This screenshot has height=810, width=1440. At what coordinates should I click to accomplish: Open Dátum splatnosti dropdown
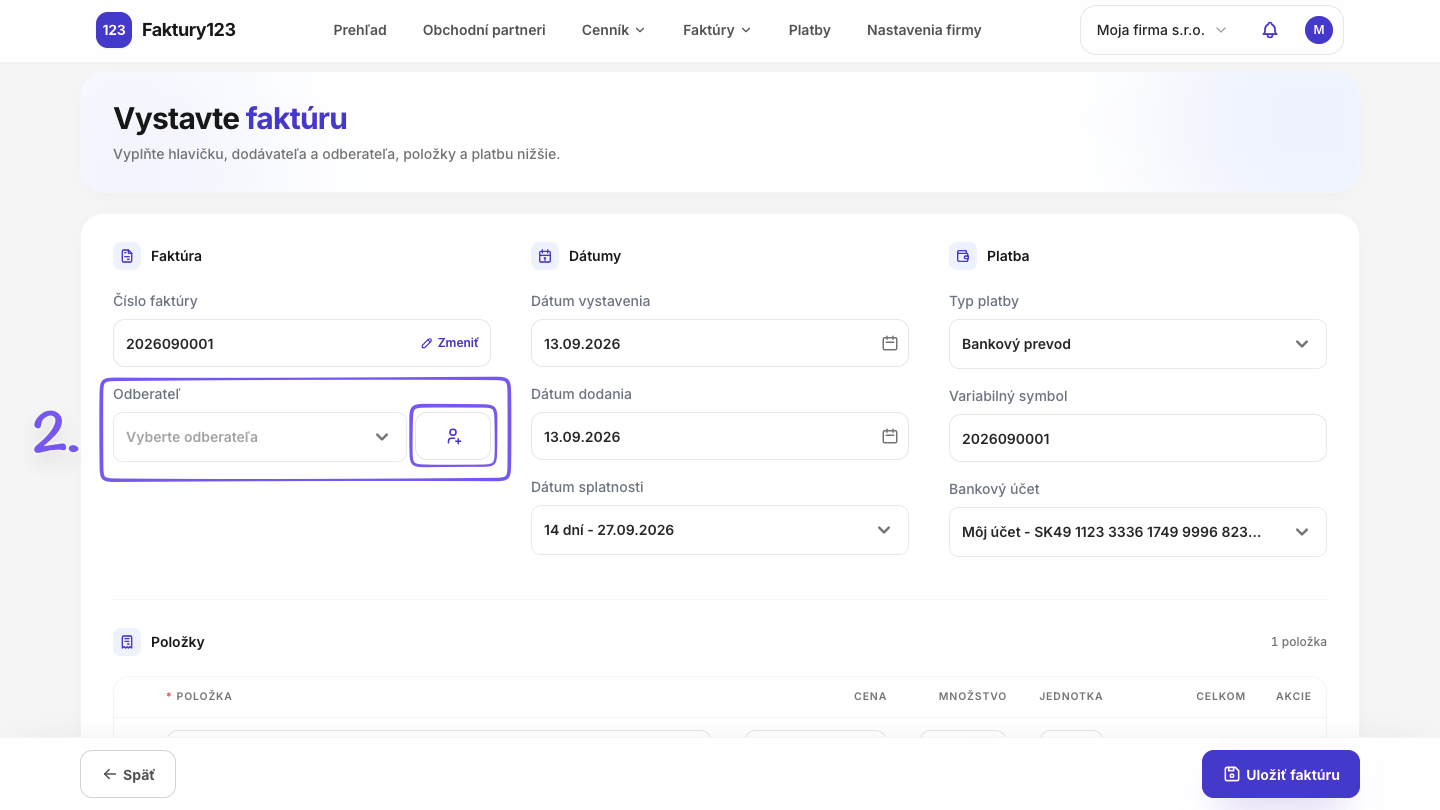point(720,530)
